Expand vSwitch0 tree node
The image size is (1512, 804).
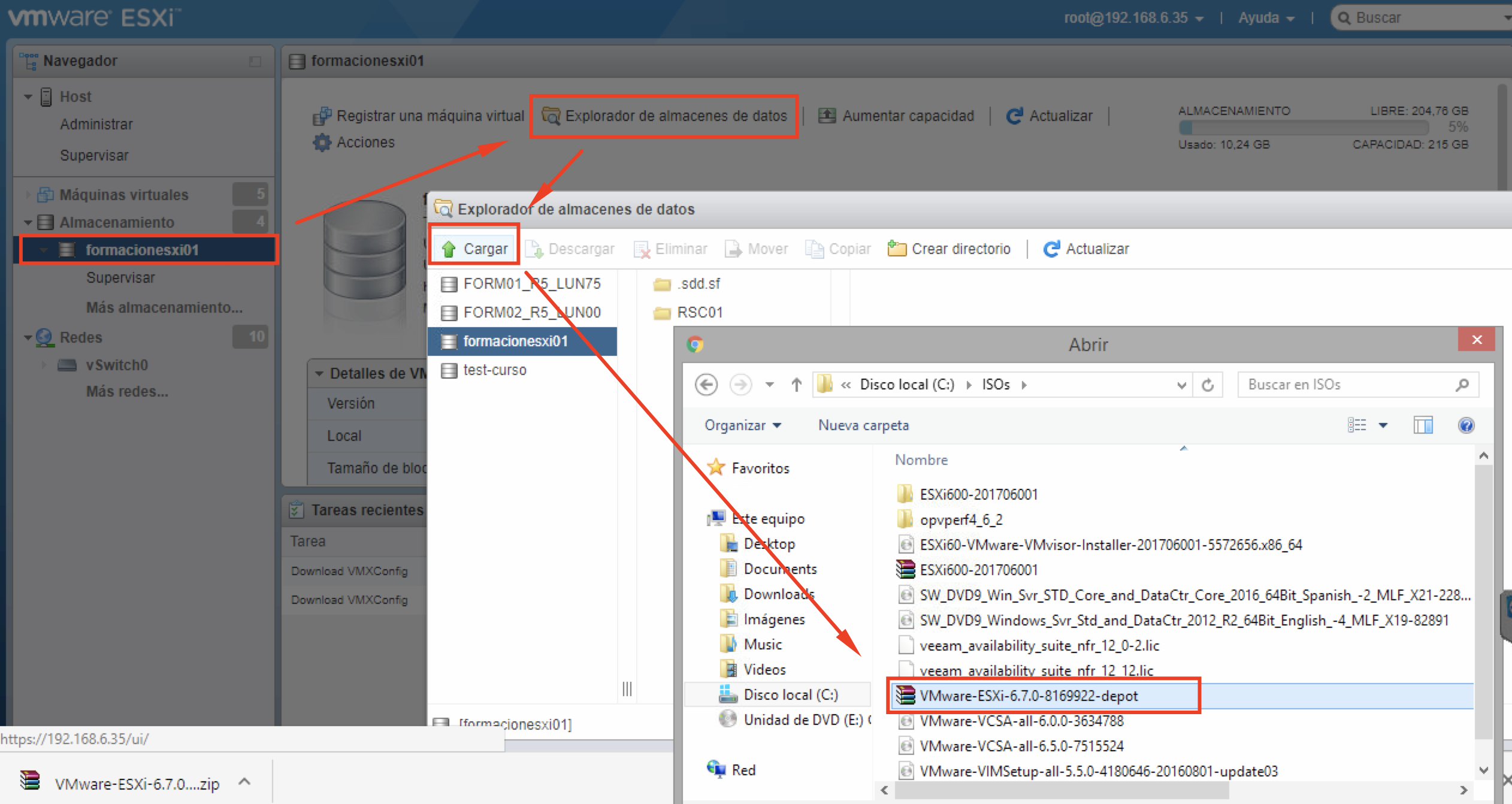pyautogui.click(x=43, y=365)
